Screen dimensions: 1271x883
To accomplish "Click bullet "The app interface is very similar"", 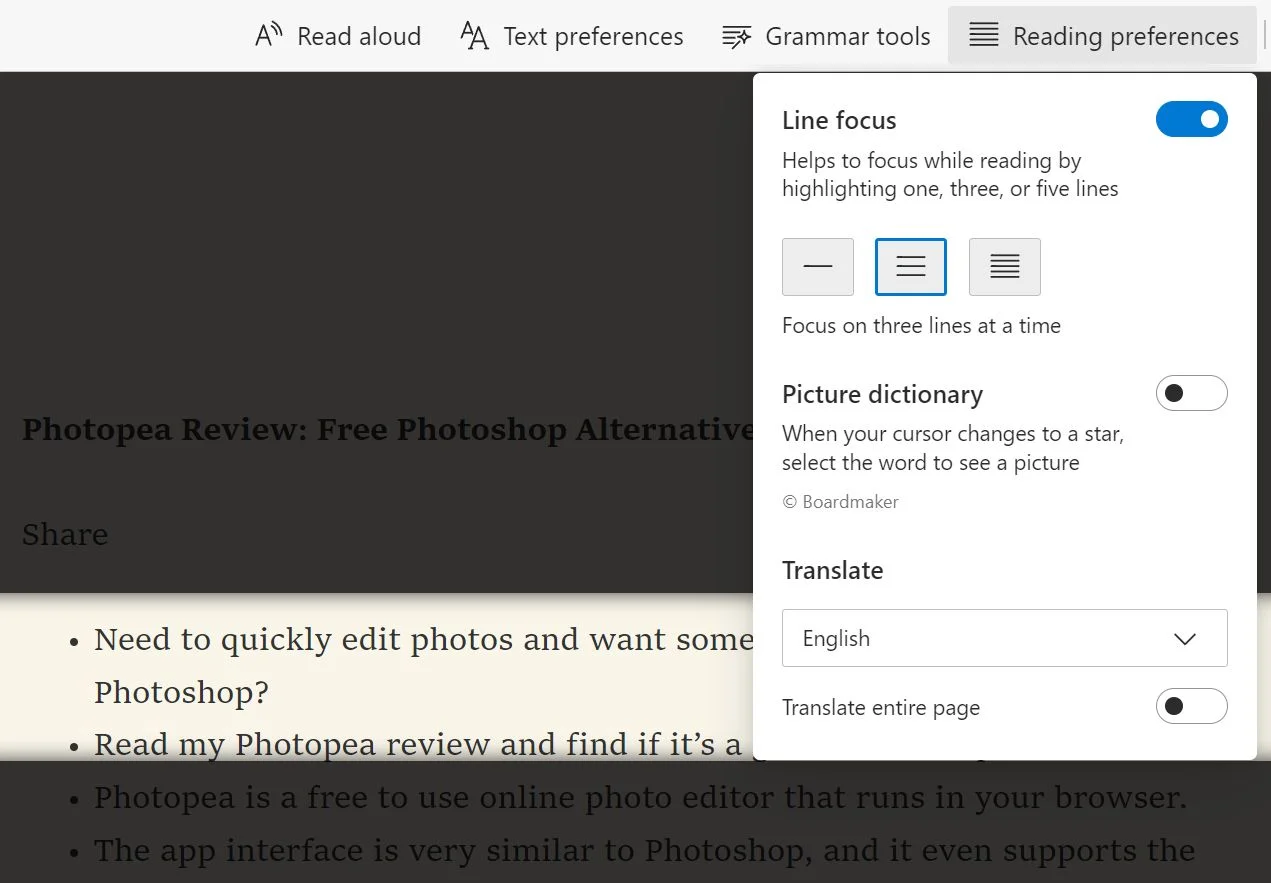I will pyautogui.click(x=644, y=851).
